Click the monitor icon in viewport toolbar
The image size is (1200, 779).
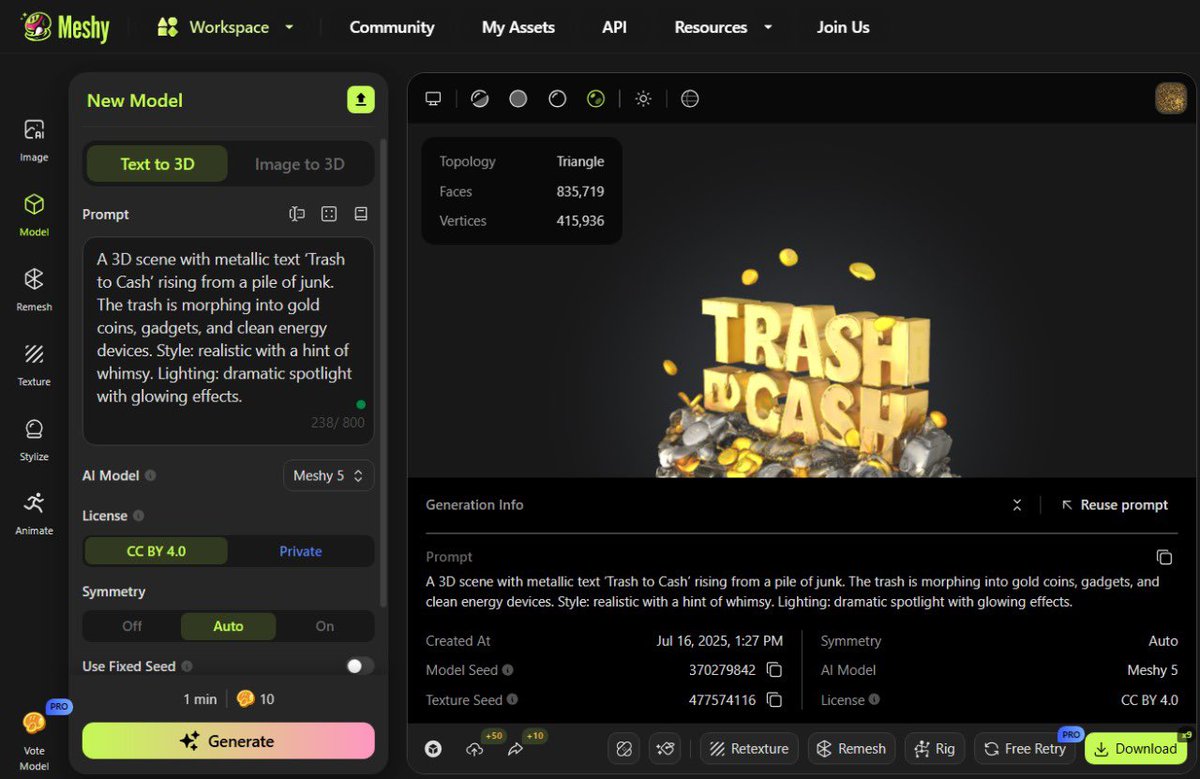tap(433, 98)
